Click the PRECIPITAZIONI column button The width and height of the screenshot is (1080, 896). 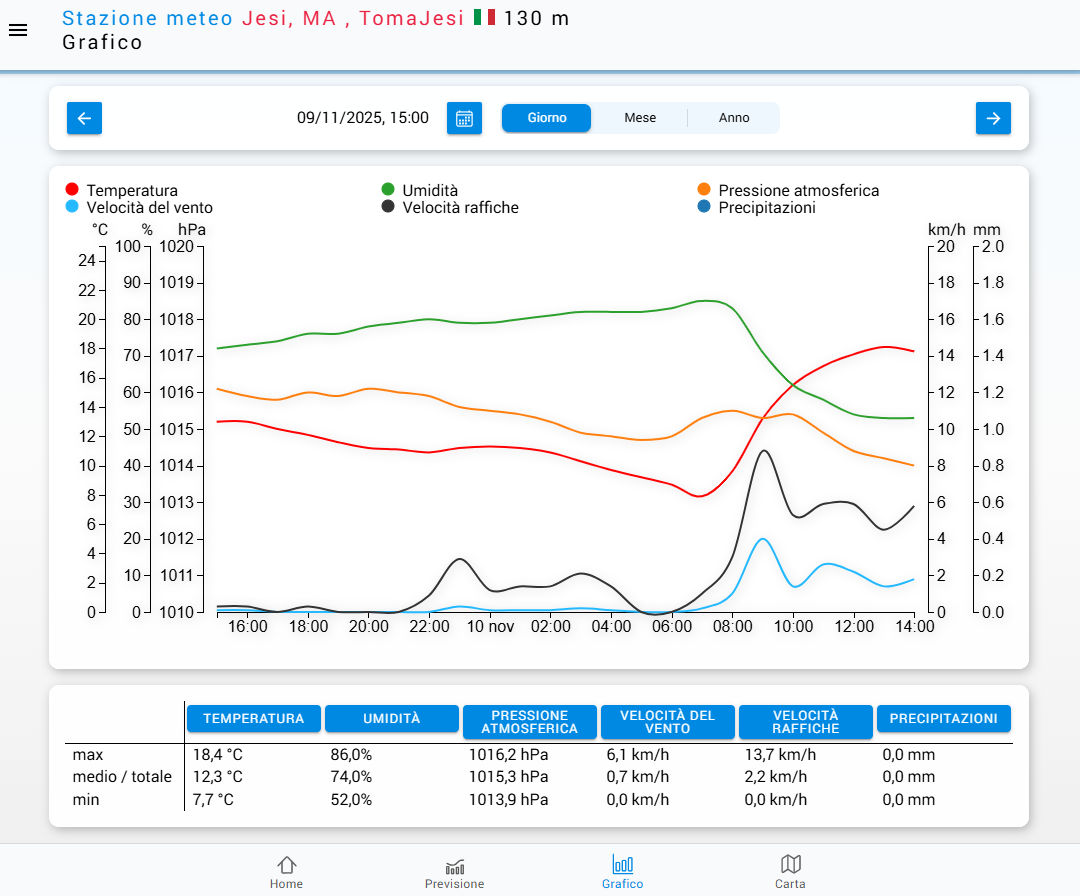point(943,719)
